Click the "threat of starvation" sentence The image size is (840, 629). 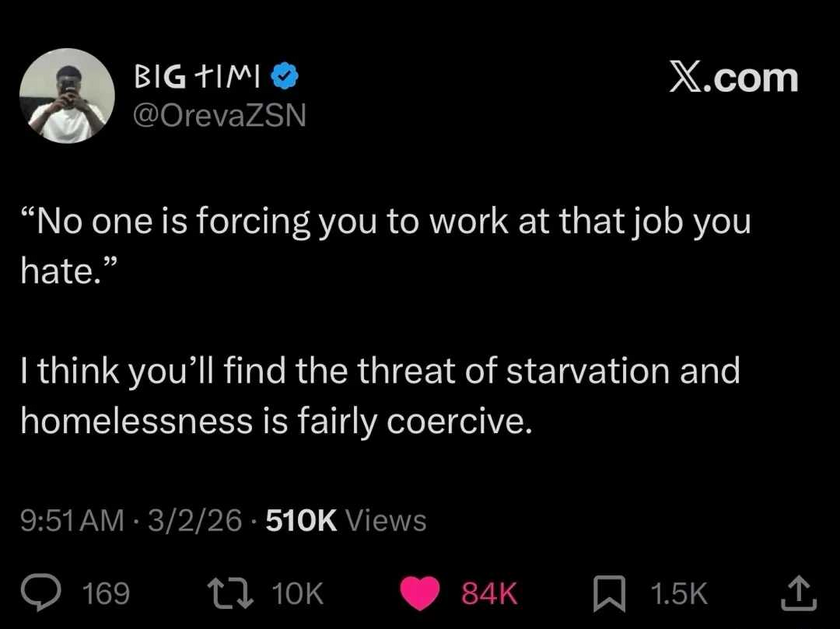click(x=380, y=371)
